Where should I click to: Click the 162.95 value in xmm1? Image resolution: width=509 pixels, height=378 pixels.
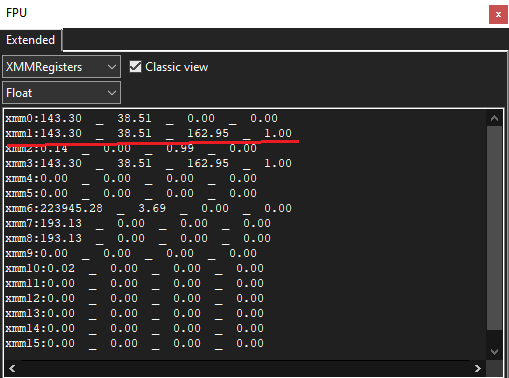208,133
